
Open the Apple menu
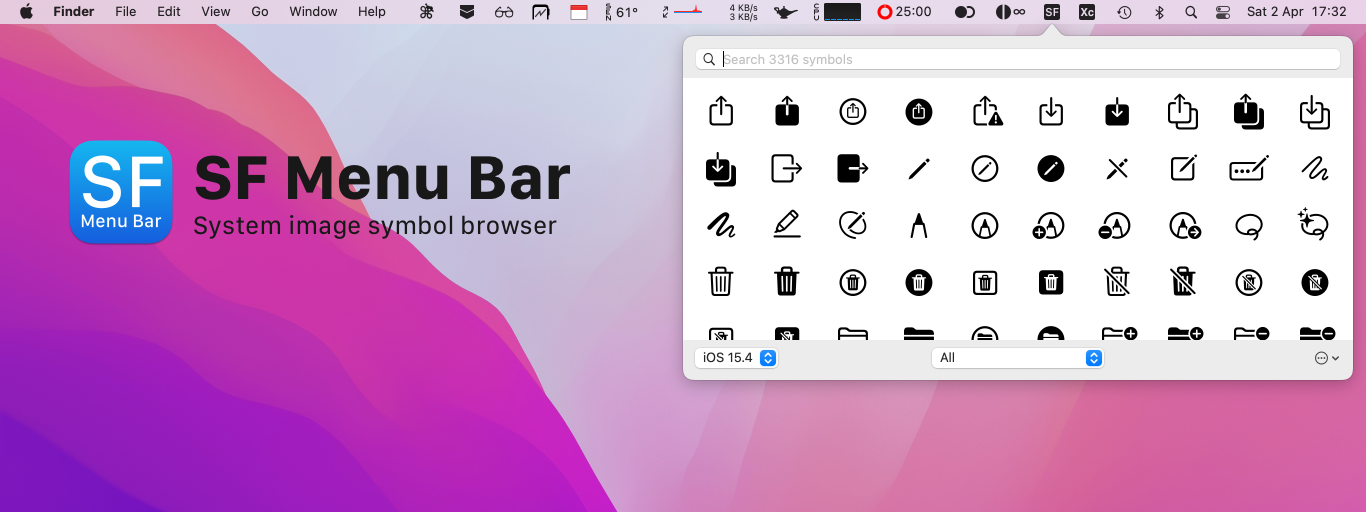pos(26,12)
